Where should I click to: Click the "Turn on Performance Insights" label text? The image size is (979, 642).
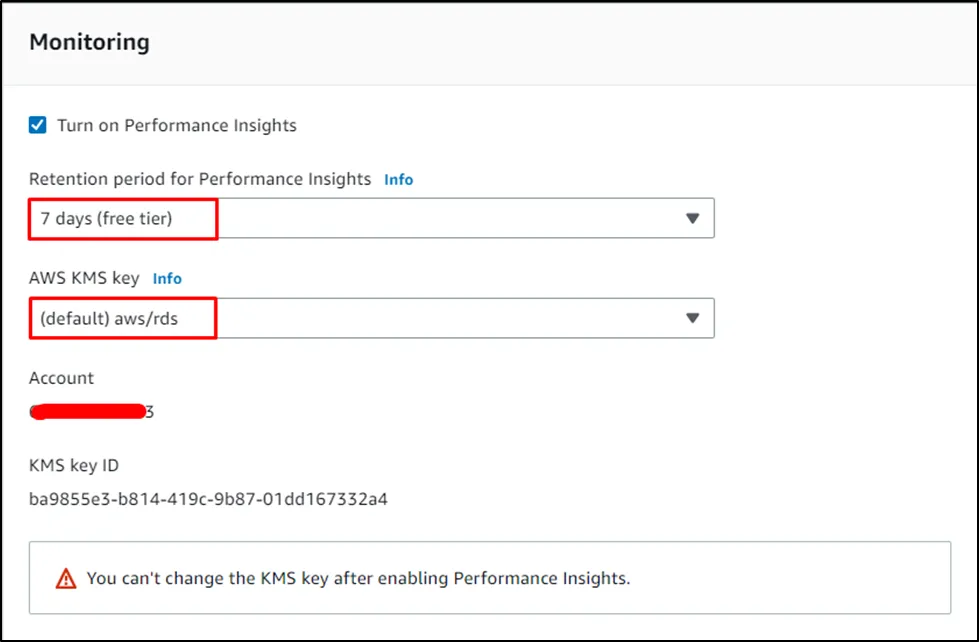[x=176, y=125]
